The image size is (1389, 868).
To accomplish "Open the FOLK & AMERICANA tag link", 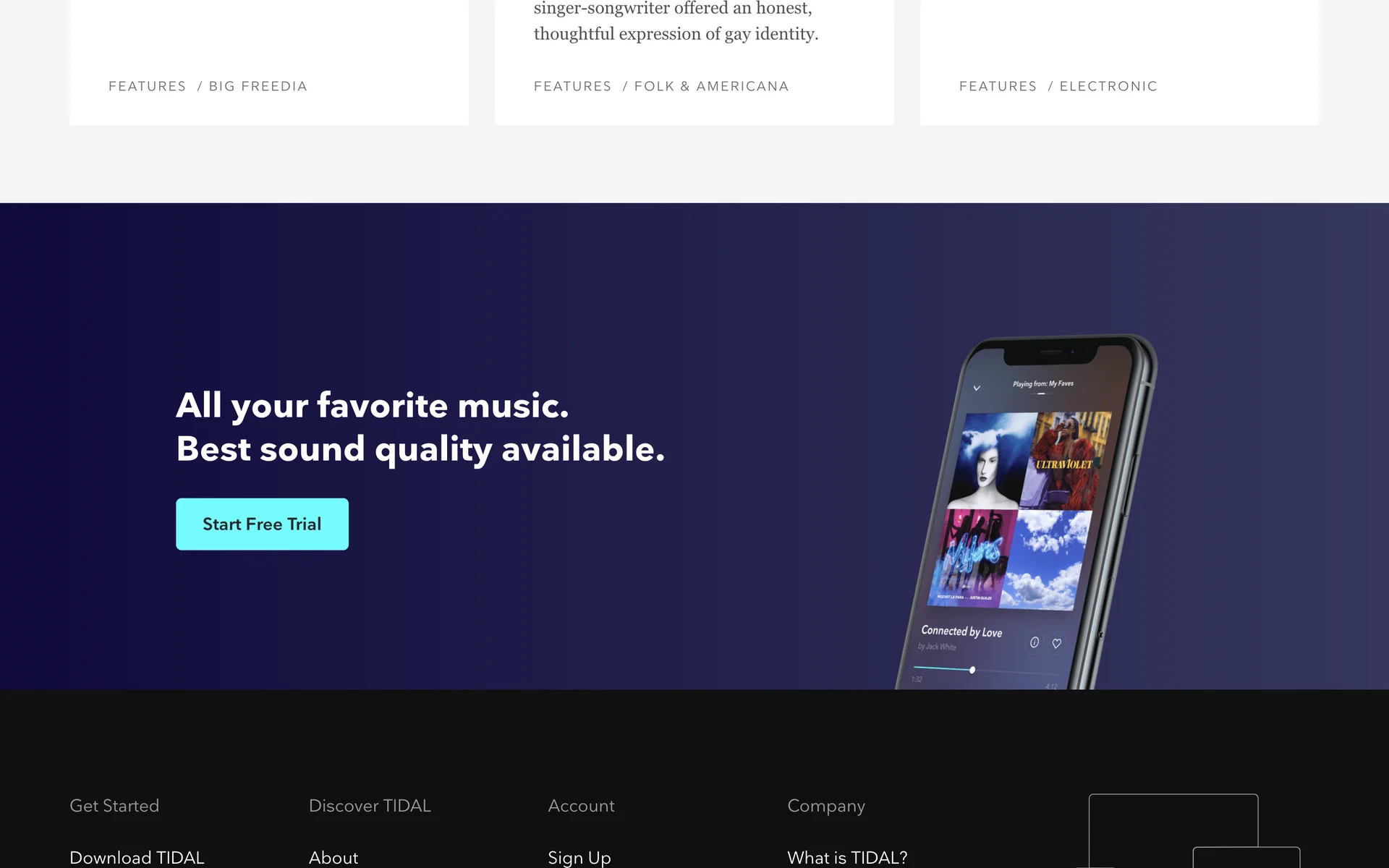I will [x=711, y=86].
